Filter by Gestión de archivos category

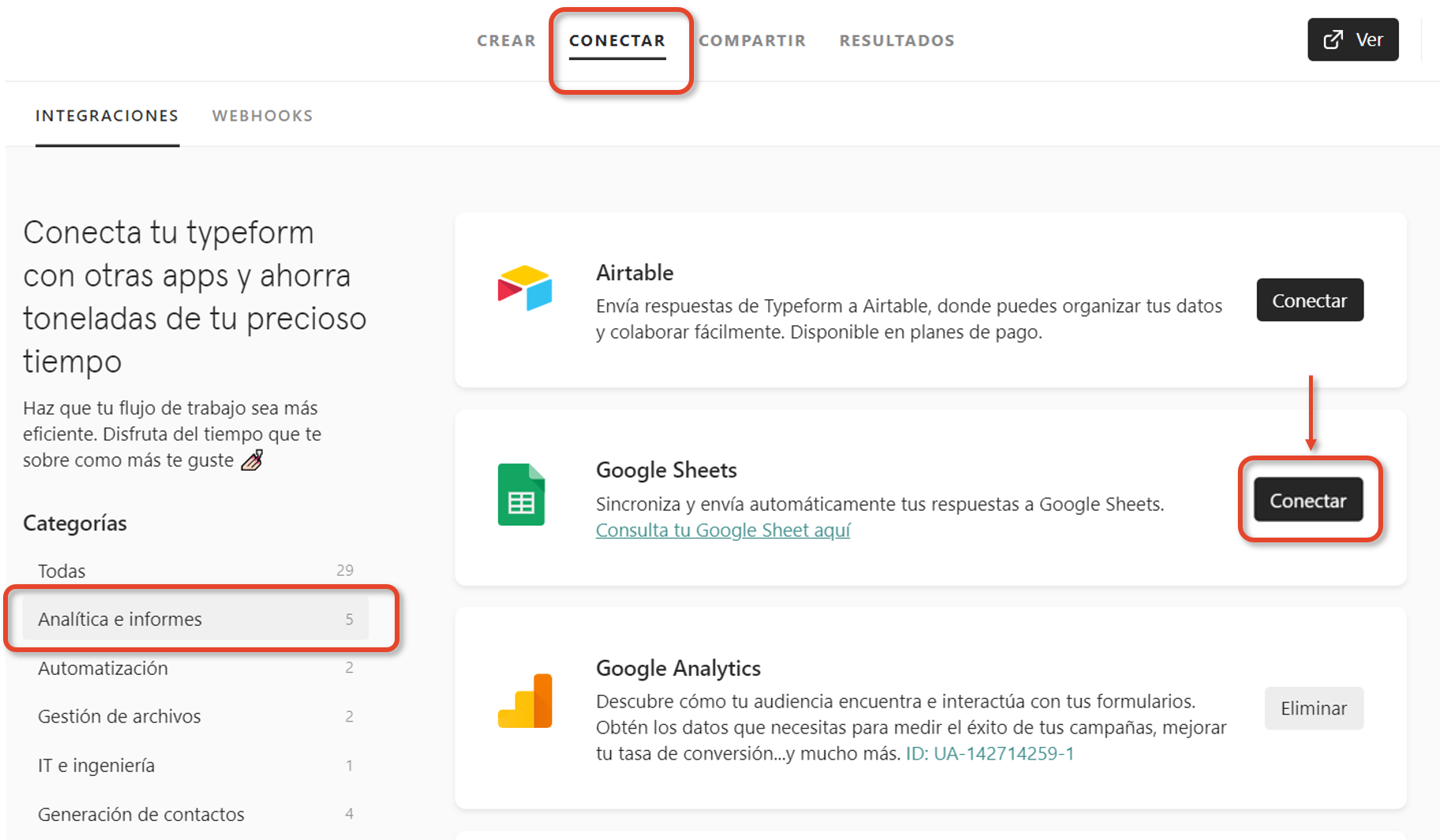point(196,716)
